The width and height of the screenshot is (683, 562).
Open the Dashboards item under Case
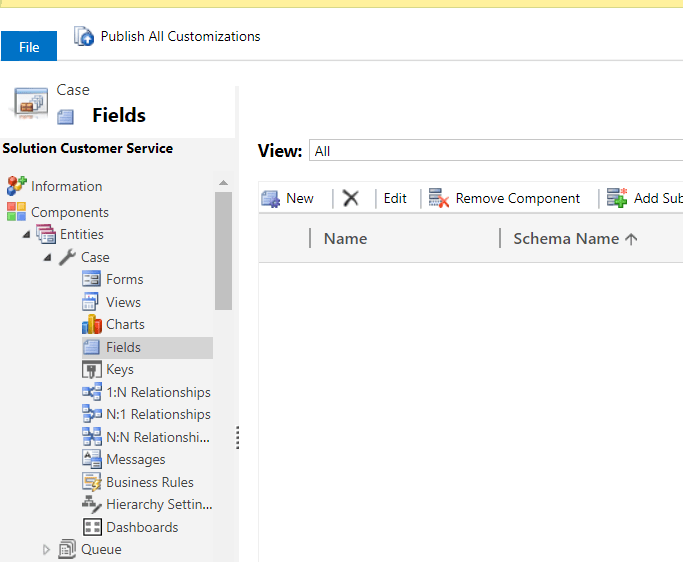[x=142, y=527]
